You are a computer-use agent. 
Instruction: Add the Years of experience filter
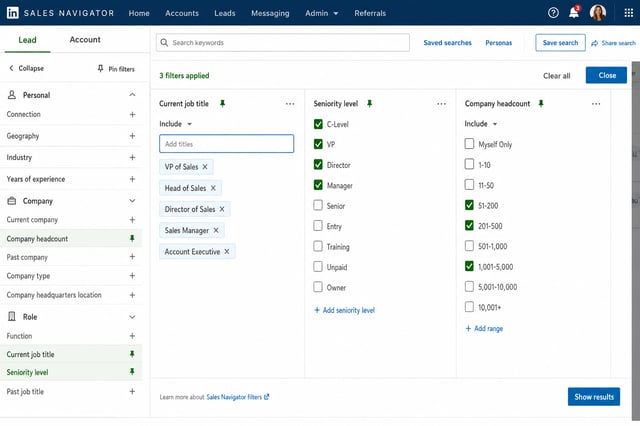pyautogui.click(x=132, y=179)
